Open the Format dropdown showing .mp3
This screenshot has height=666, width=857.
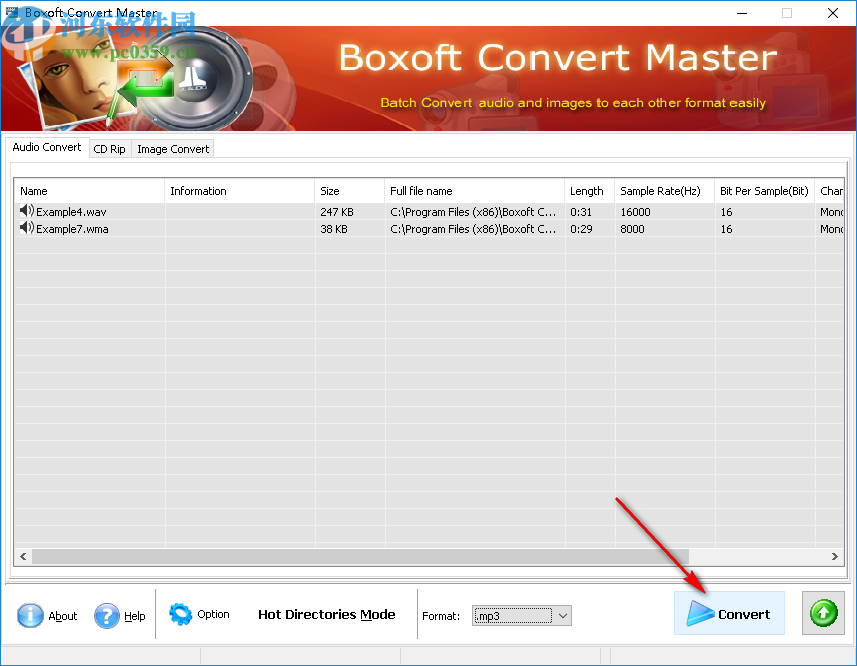click(x=560, y=616)
